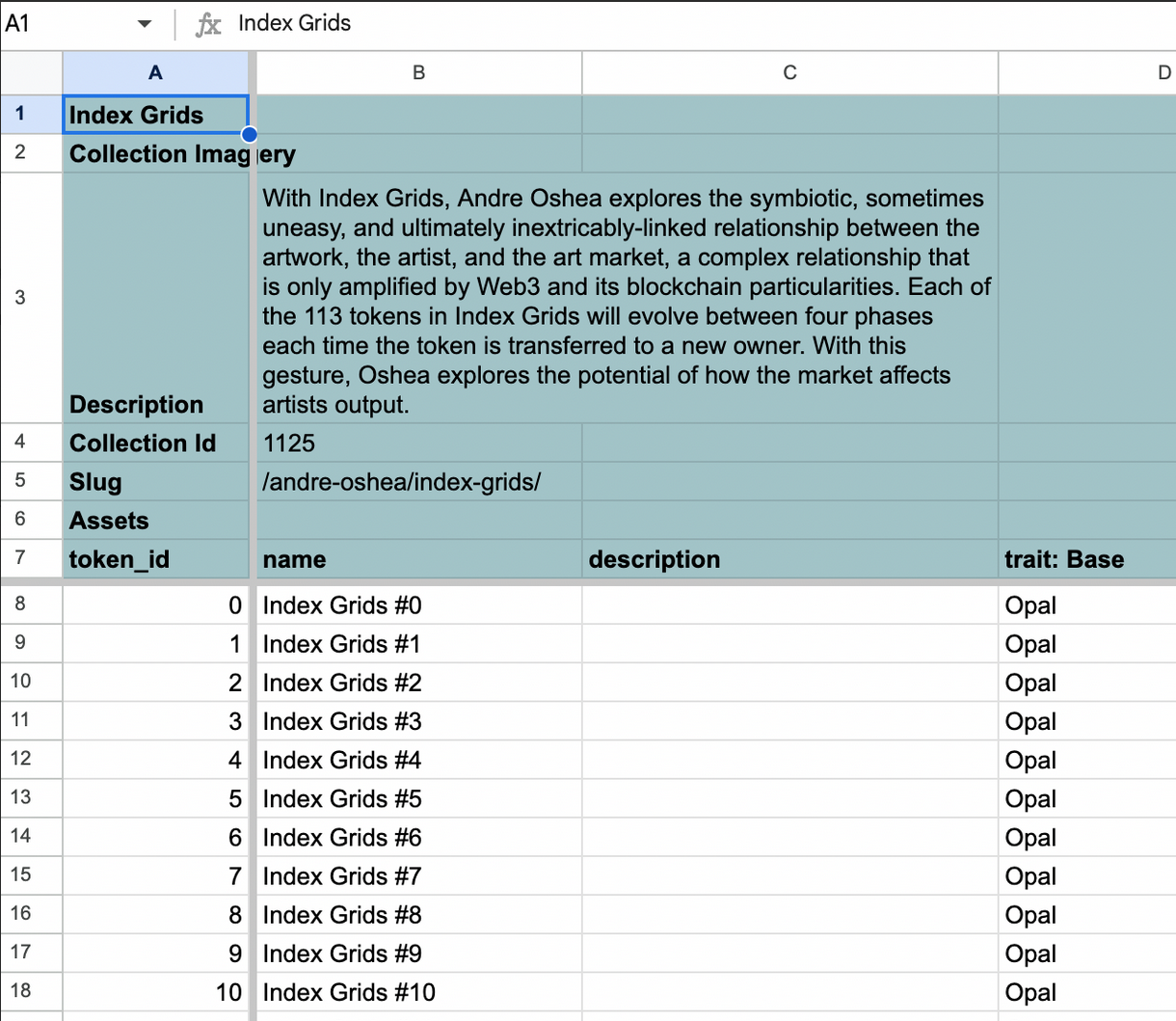Click the cell containing 1125
The width and height of the screenshot is (1176, 1021).
pos(418,443)
